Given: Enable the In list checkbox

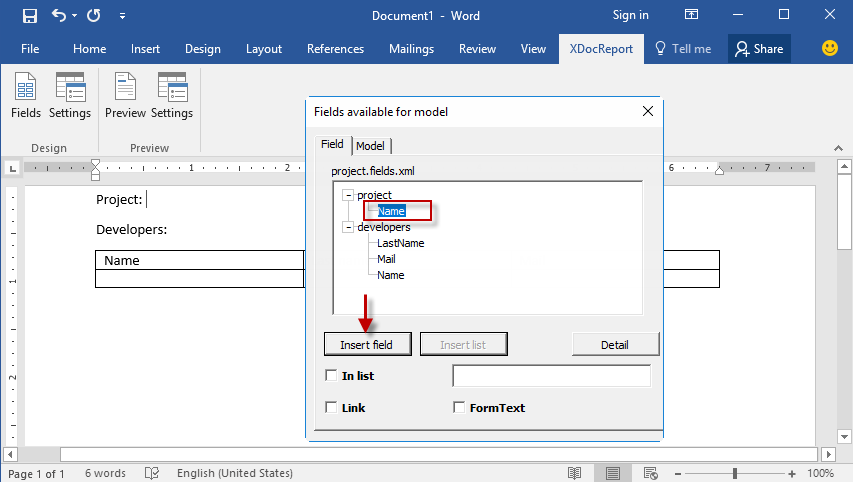Looking at the screenshot, I should pos(332,376).
